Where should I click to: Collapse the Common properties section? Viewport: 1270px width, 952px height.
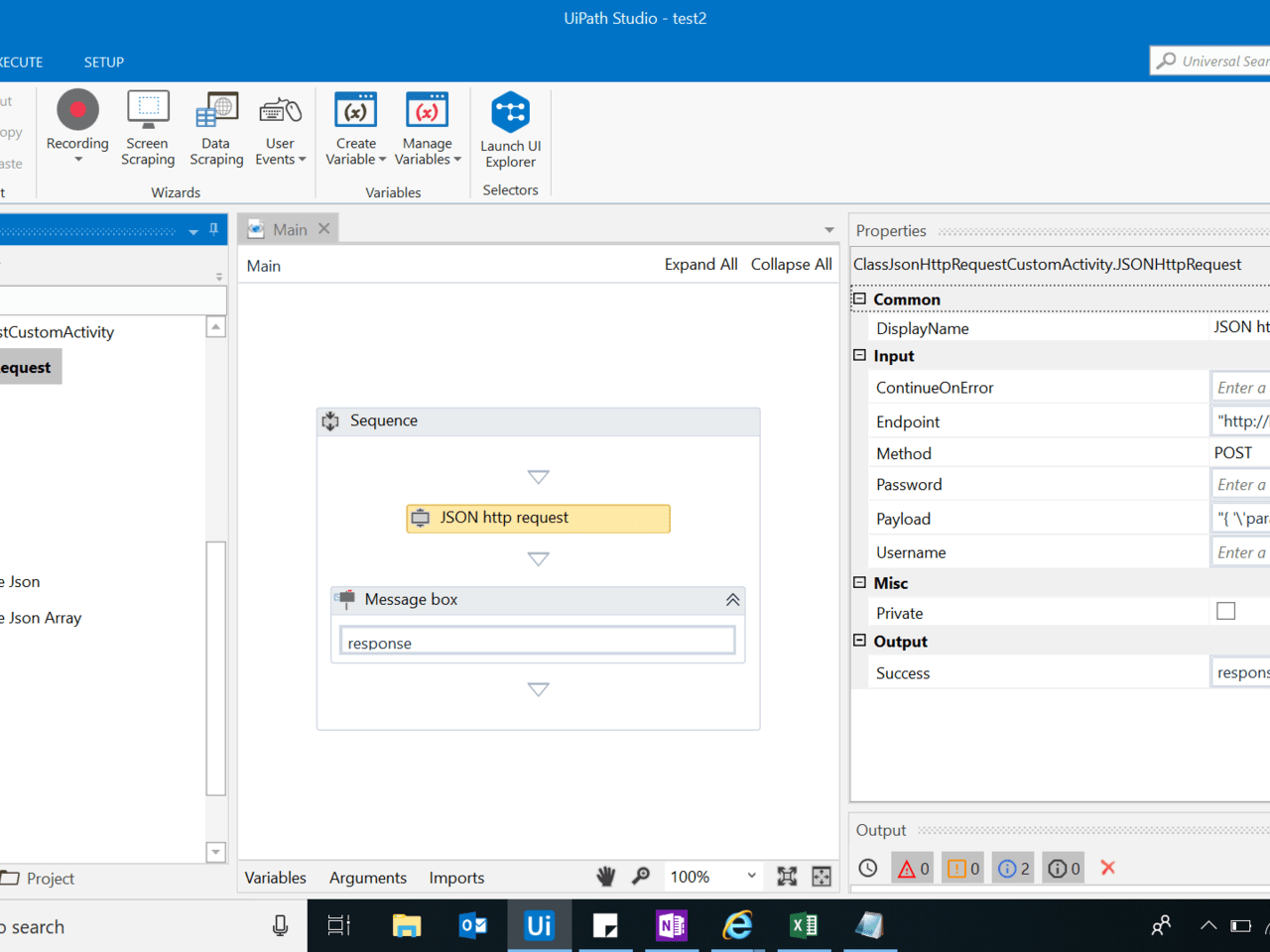coord(860,298)
